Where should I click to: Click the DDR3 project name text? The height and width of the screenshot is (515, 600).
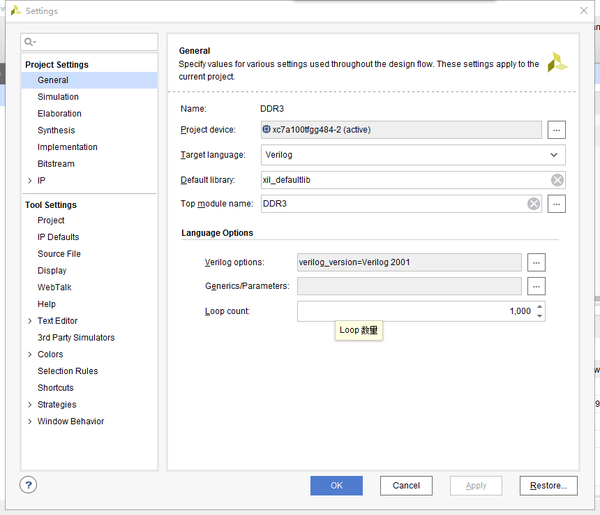coord(272,109)
